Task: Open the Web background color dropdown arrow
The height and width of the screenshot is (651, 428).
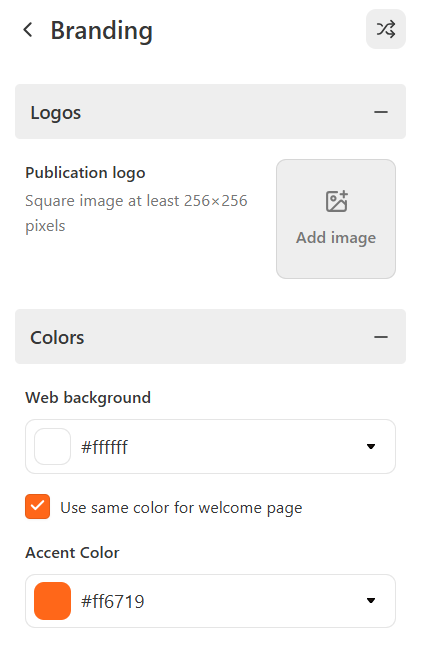Action: pos(371,447)
